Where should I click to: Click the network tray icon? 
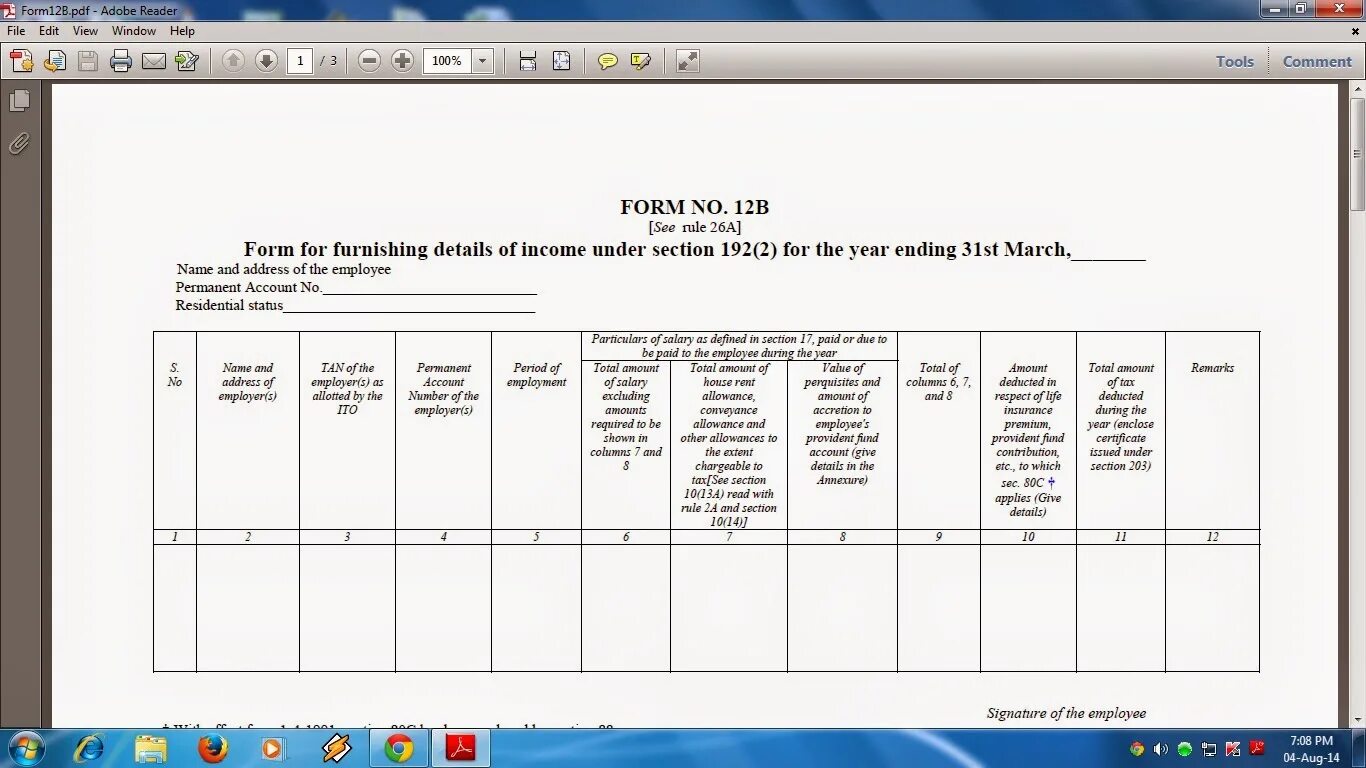click(x=1208, y=749)
